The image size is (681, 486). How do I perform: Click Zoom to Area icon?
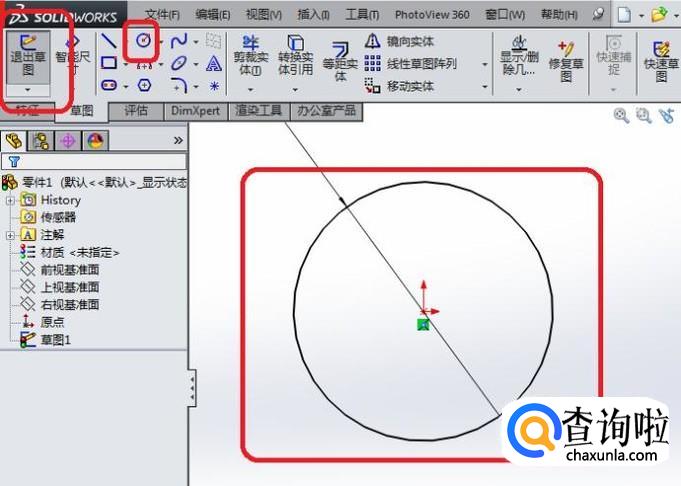coord(644,116)
